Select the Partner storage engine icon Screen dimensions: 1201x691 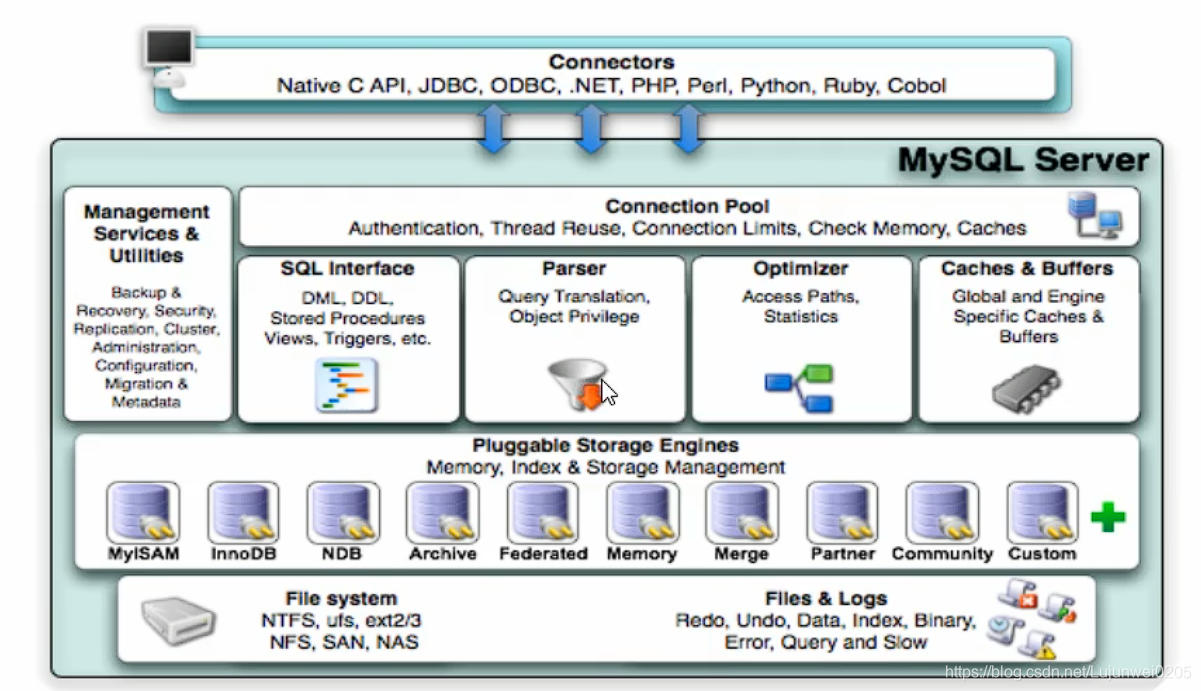click(843, 513)
